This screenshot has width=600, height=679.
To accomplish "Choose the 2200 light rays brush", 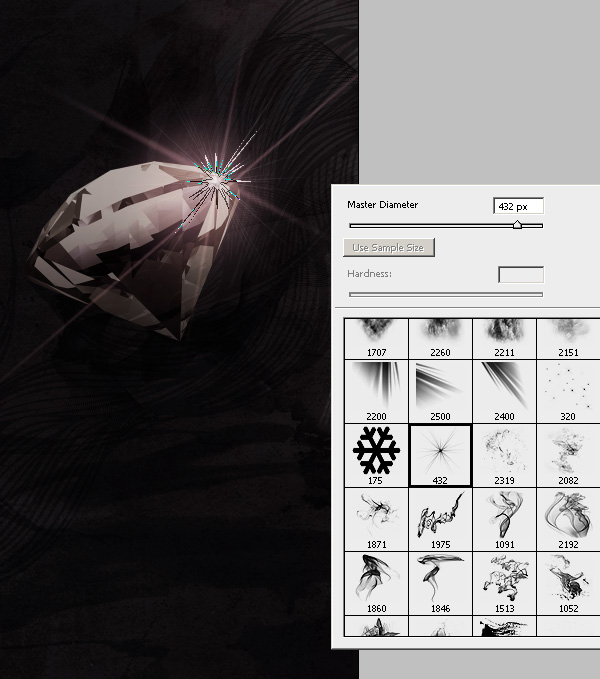I will (x=376, y=391).
